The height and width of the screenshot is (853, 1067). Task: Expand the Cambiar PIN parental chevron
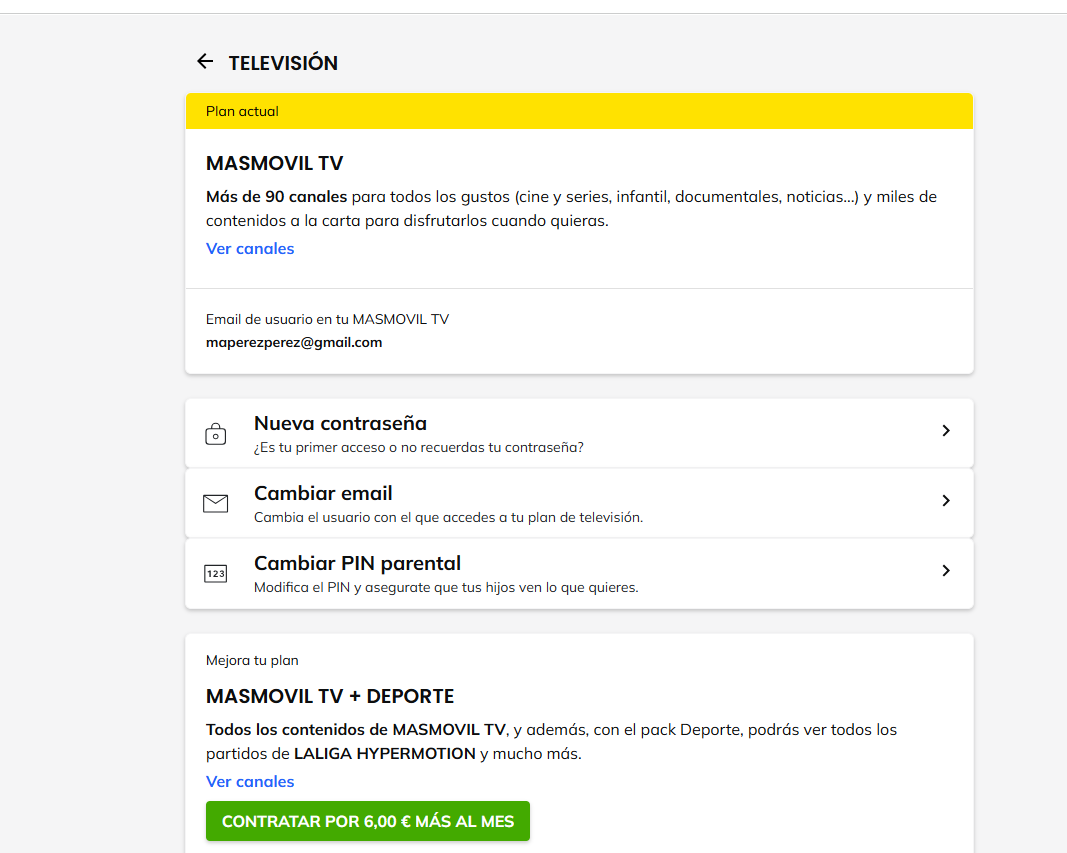click(x=946, y=571)
